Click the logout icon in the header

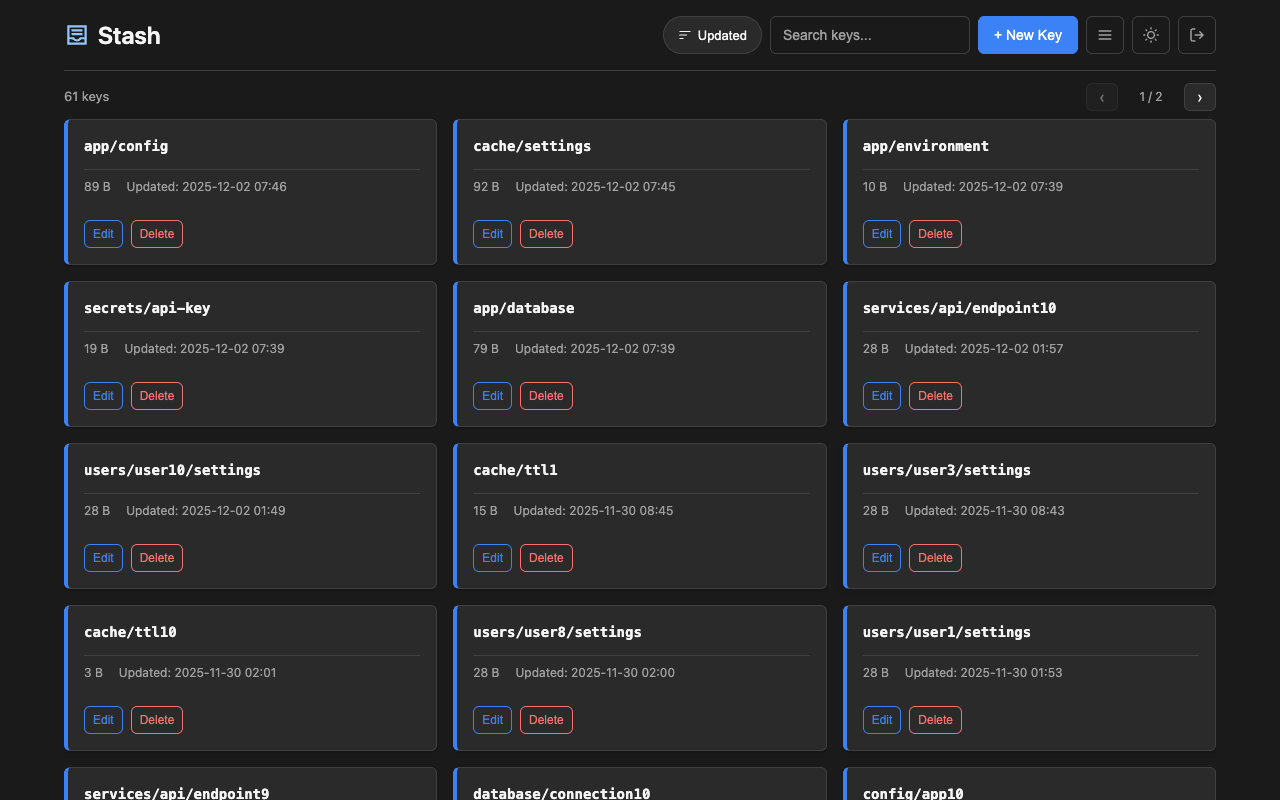pyautogui.click(x=1197, y=35)
